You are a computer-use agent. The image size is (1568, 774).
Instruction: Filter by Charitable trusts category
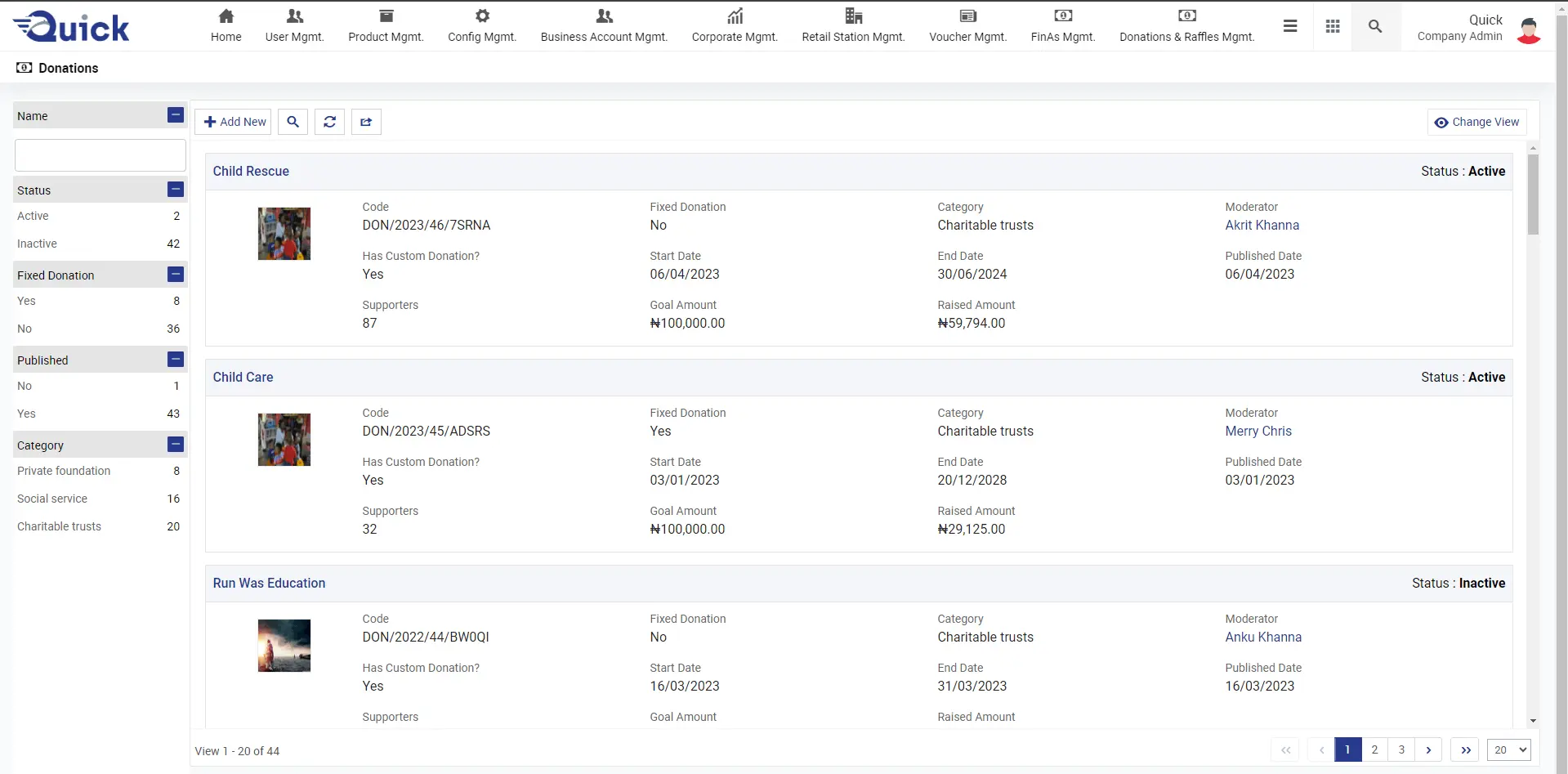coord(59,526)
